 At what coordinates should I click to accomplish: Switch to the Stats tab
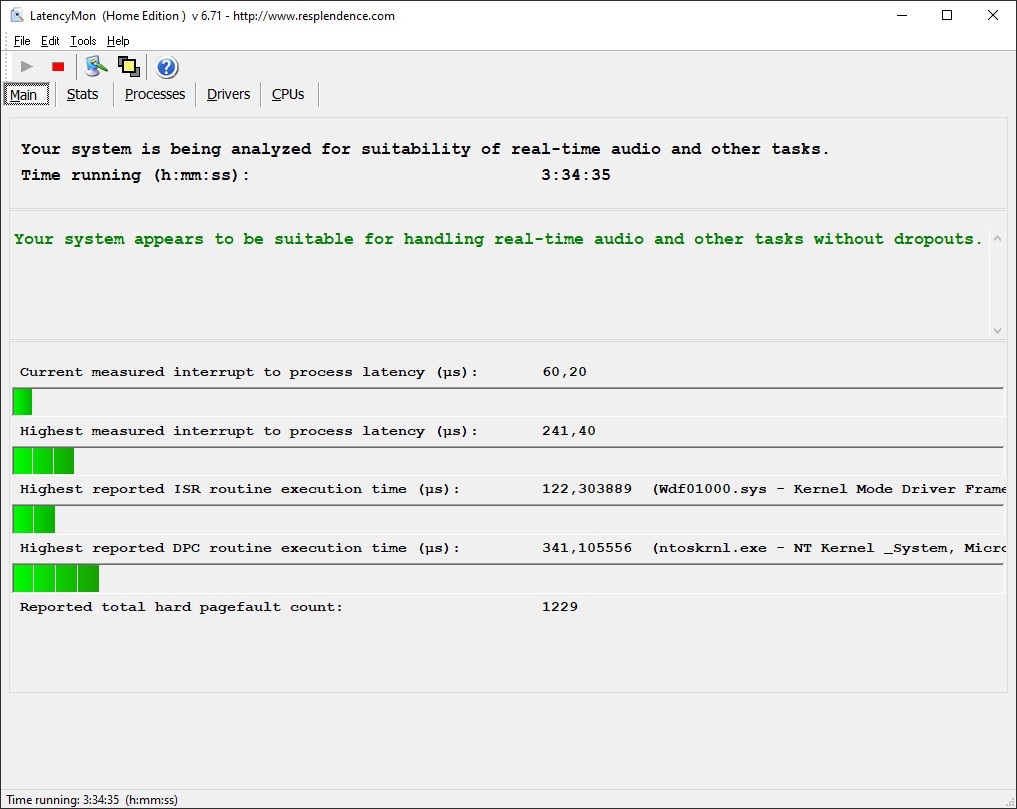pyautogui.click(x=82, y=94)
